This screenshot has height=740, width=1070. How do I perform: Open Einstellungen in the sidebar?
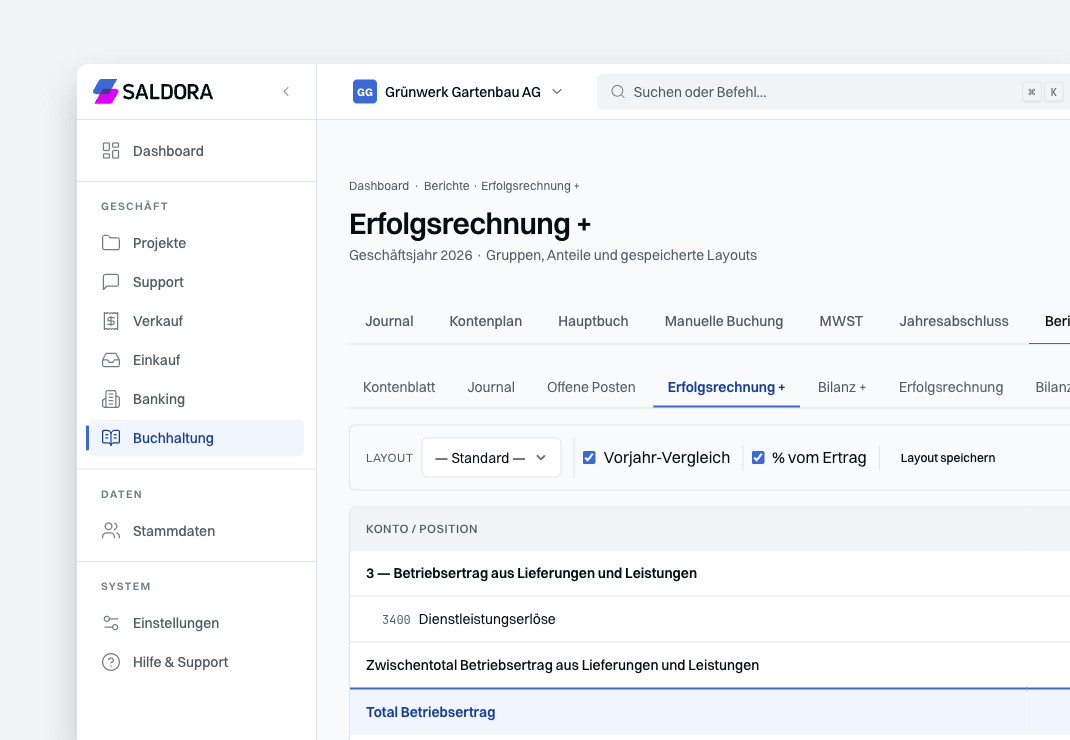pos(197,623)
